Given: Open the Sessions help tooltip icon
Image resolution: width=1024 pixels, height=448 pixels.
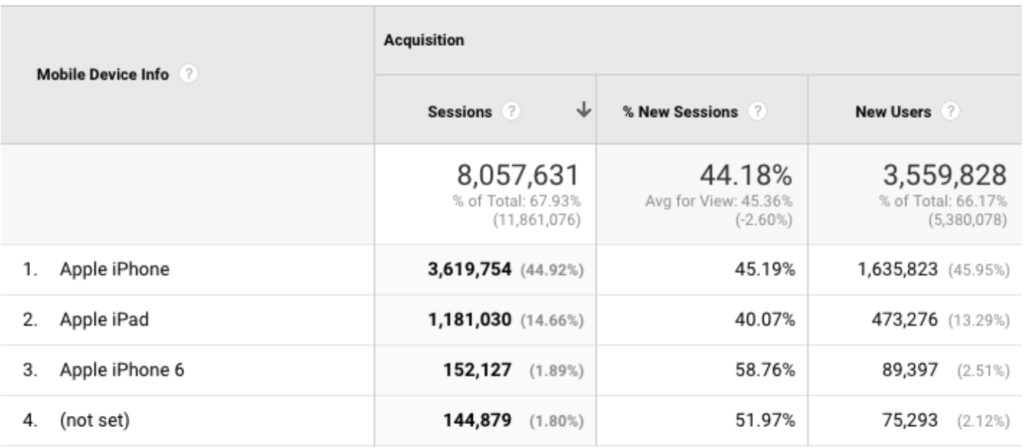Looking at the screenshot, I should (x=511, y=112).
